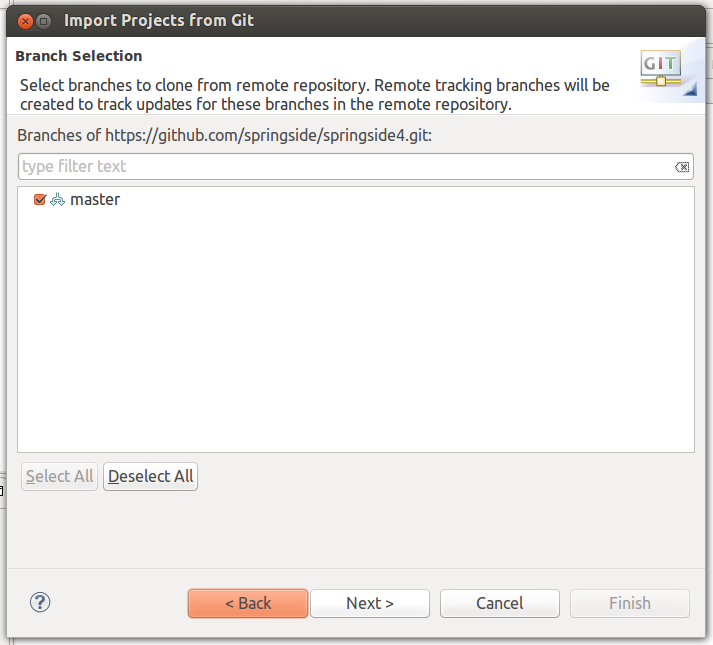
Task: Go to the previous page with Back
Action: 248,603
